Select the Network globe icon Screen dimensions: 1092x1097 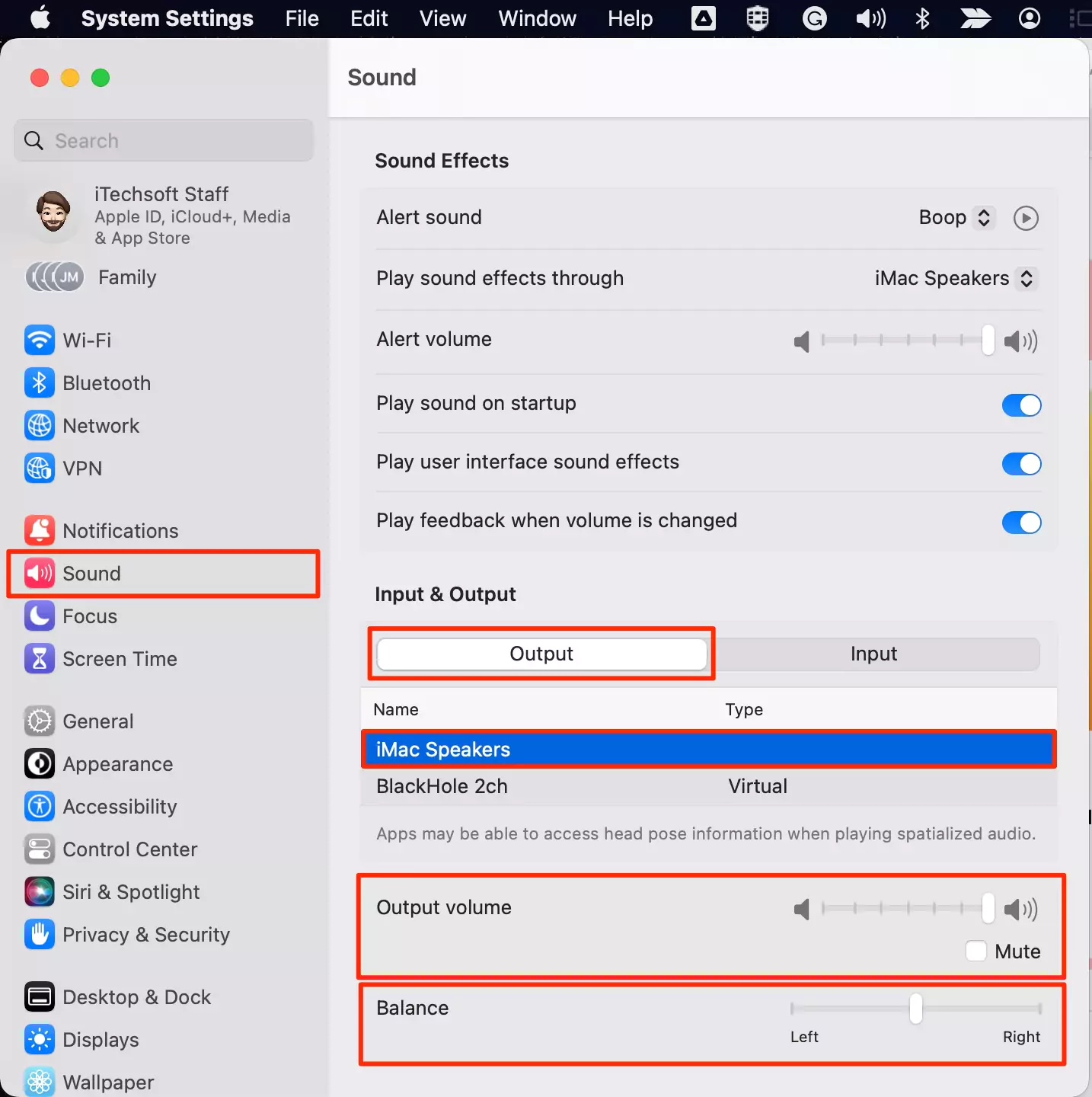[40, 425]
